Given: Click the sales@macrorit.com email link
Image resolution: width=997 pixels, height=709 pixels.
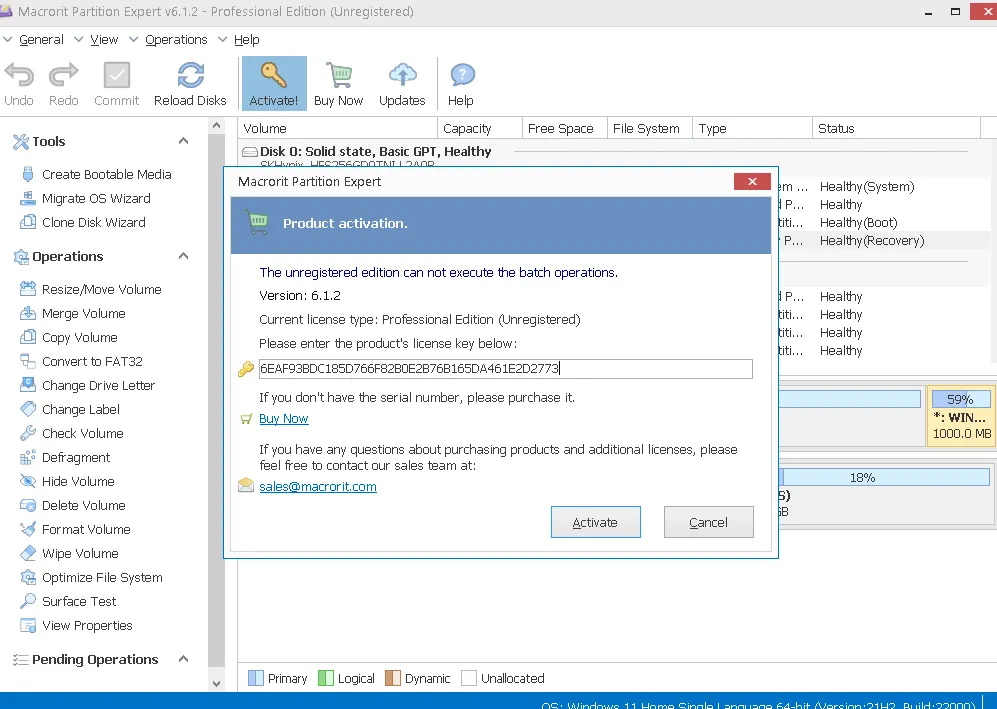Looking at the screenshot, I should pos(318,486).
